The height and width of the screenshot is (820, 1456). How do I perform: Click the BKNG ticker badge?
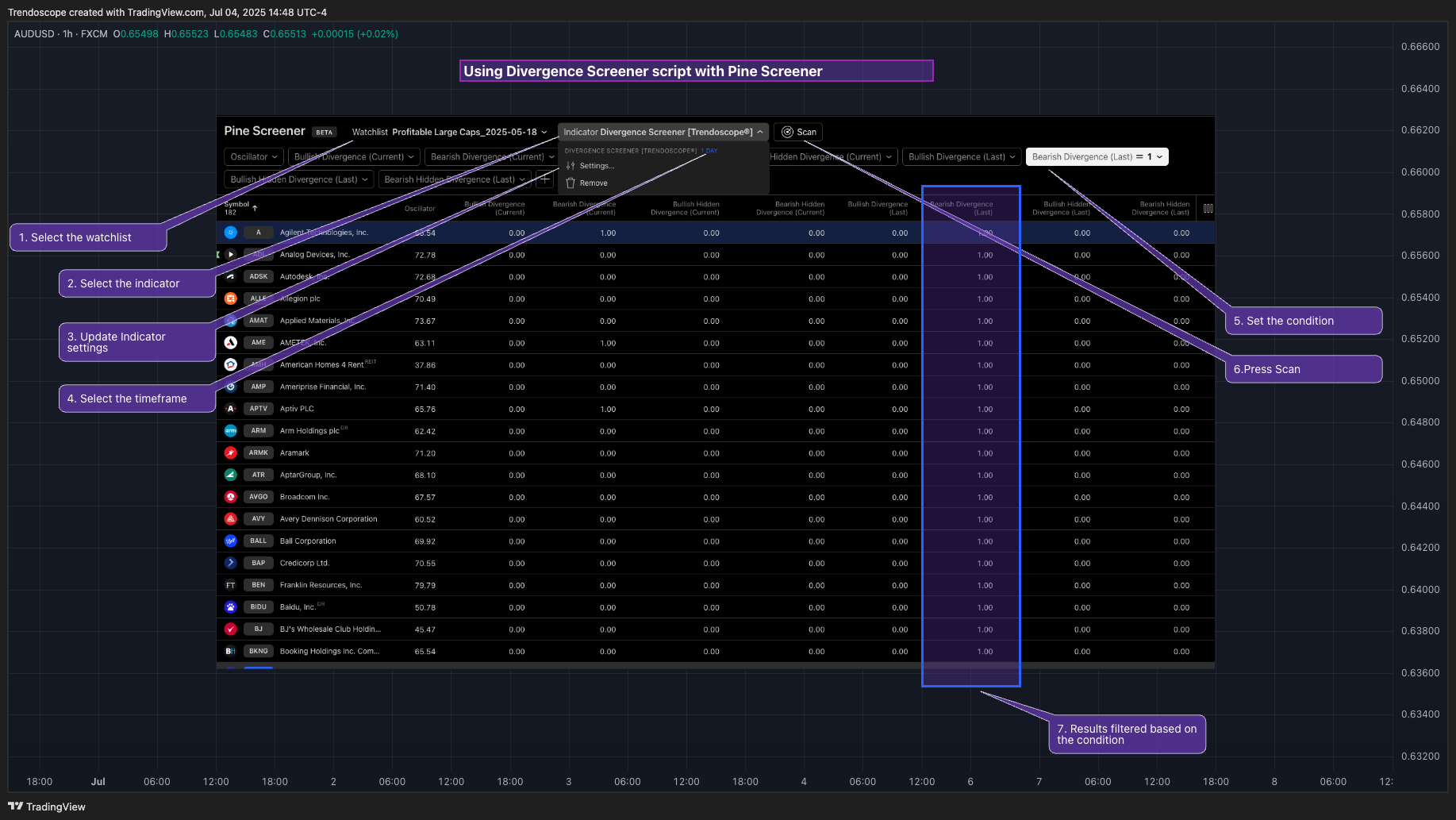[x=259, y=651]
